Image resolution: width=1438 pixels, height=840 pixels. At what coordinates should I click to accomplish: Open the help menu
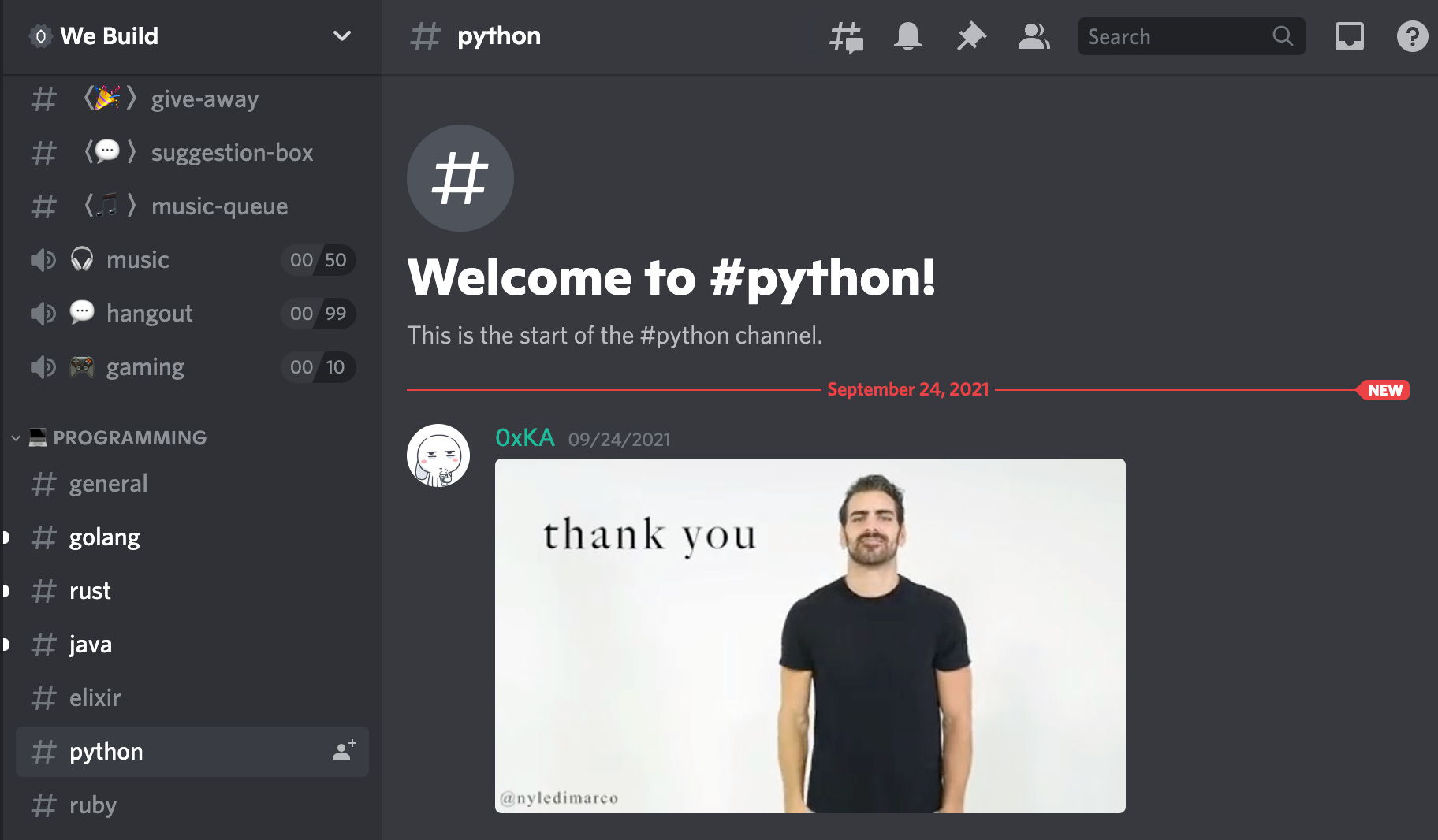1413,36
